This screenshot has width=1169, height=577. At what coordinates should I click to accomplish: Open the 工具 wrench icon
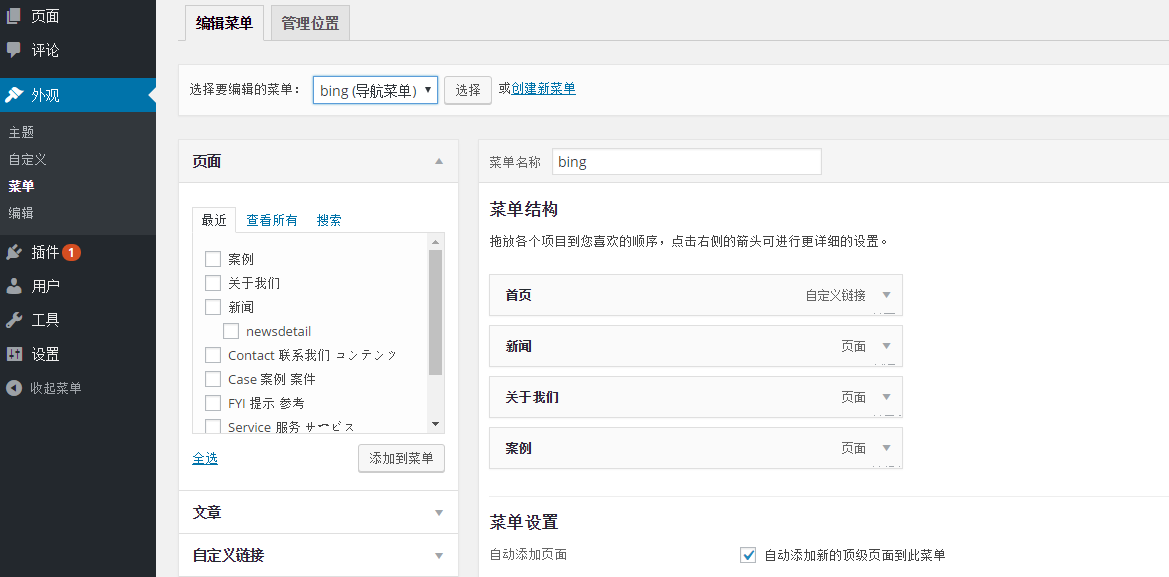tap(16, 319)
